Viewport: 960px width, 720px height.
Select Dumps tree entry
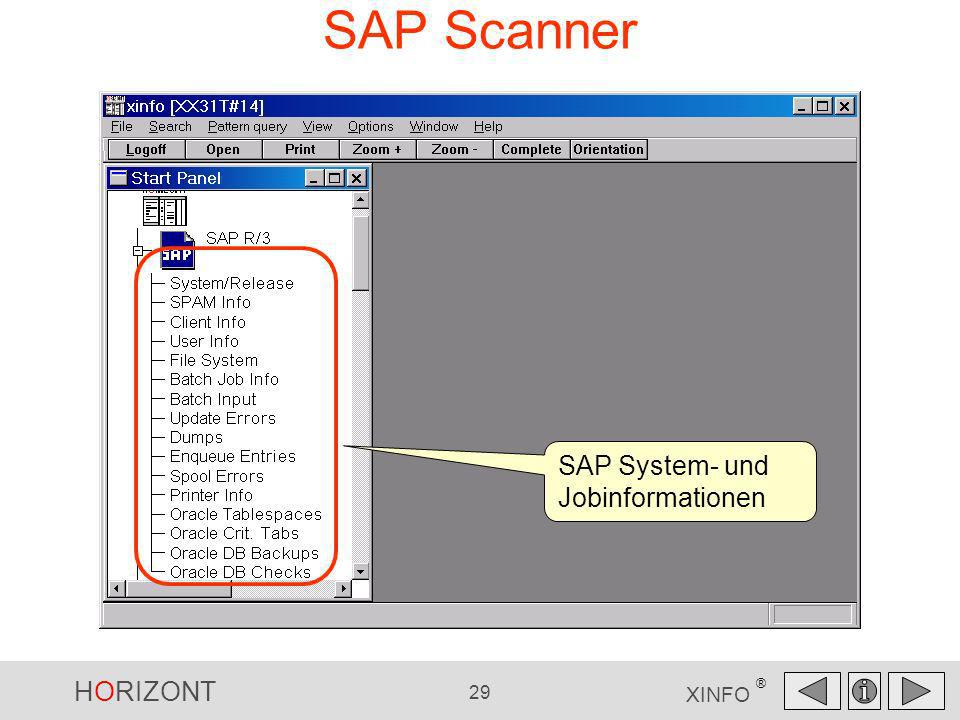pos(196,437)
